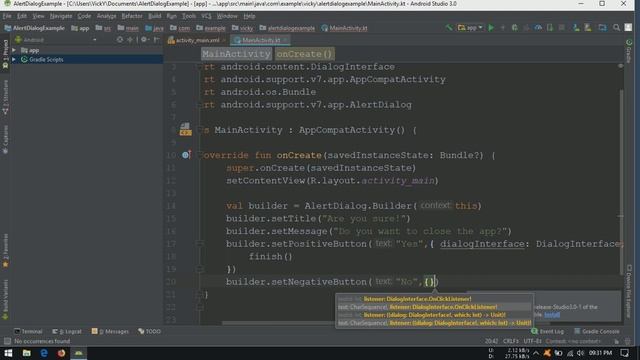Open Project Structure from toolbar
This screenshot has width=640, height=360.
coord(602,28)
